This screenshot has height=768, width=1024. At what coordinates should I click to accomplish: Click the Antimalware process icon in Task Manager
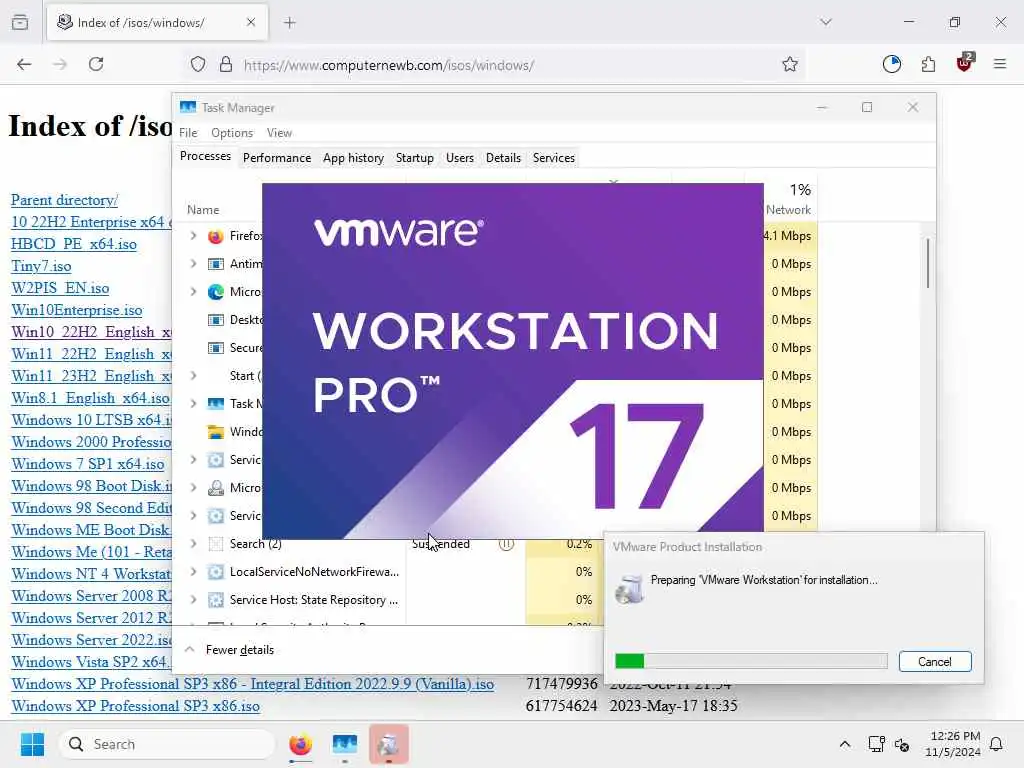pyautogui.click(x=216, y=264)
